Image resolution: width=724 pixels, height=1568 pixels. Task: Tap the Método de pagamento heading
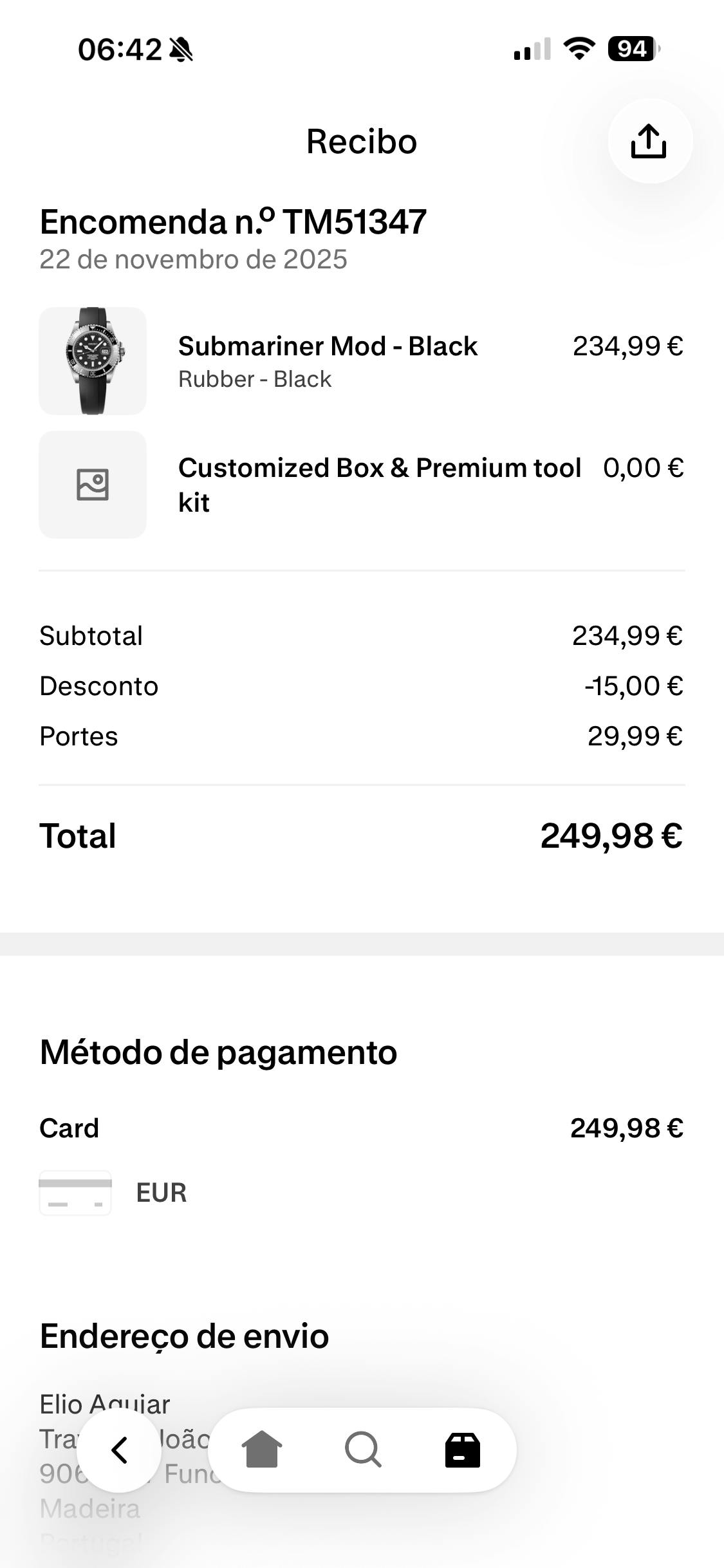(218, 1052)
